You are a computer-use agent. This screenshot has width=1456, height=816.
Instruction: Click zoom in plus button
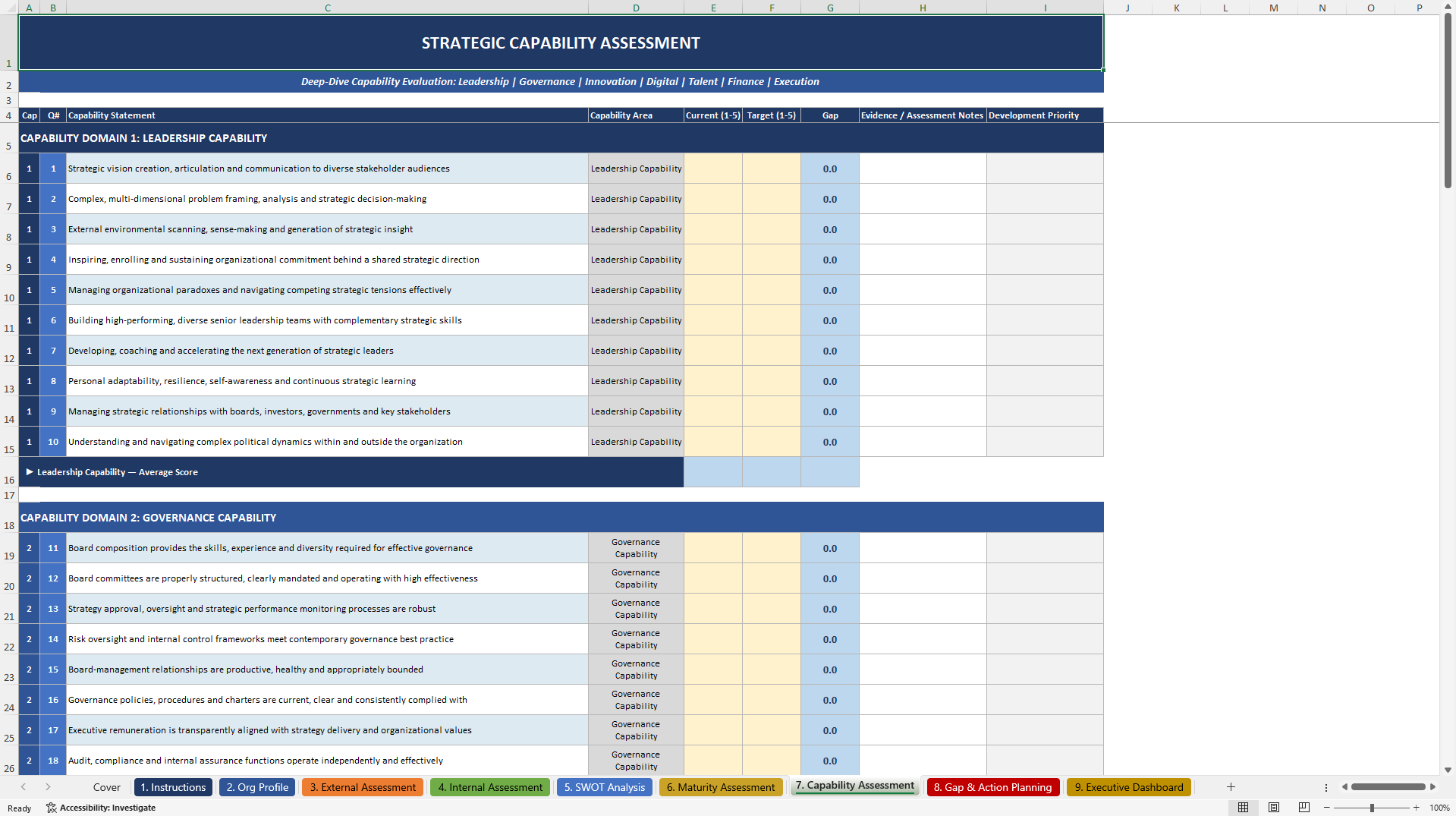1416,808
